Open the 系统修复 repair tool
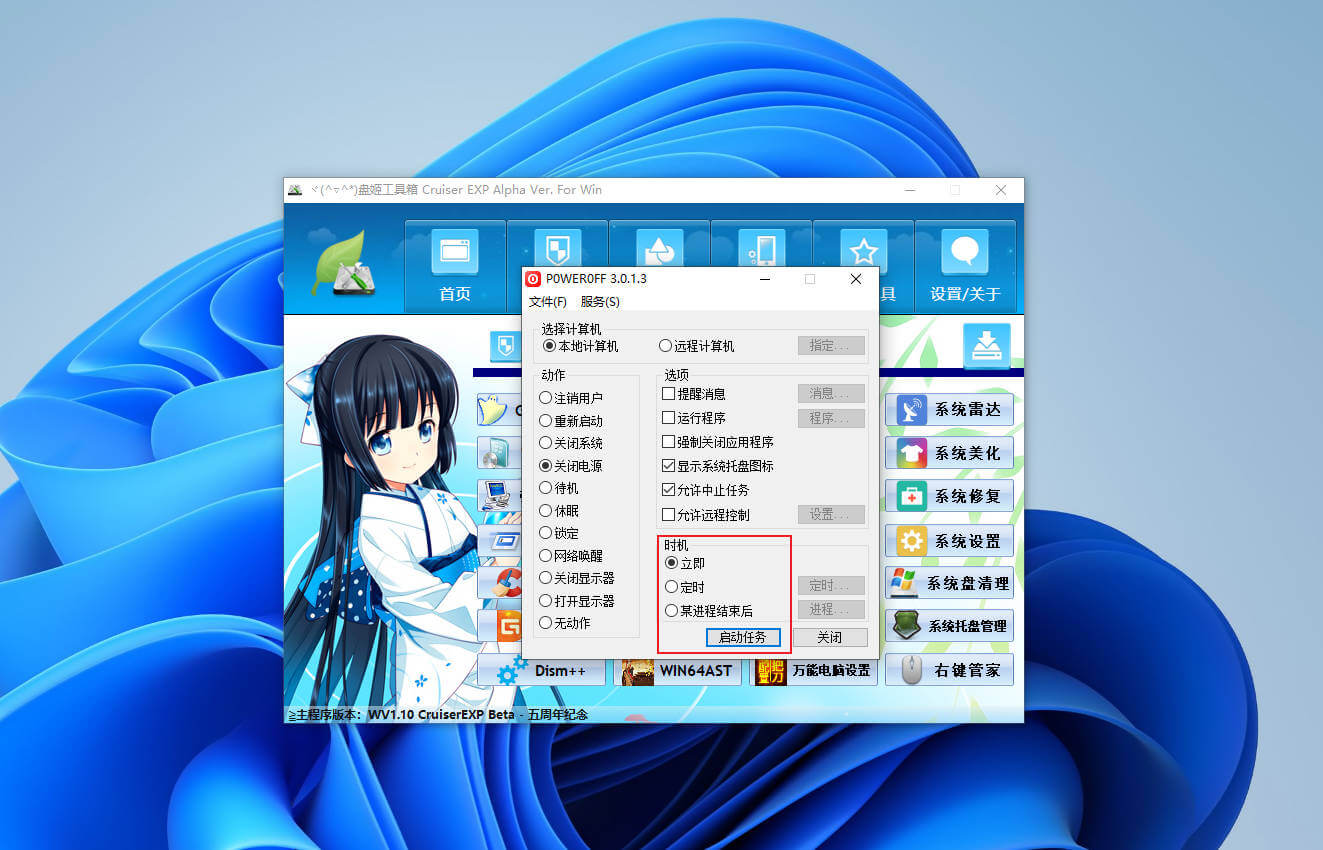Screen dimensions: 1323x850 point(948,496)
